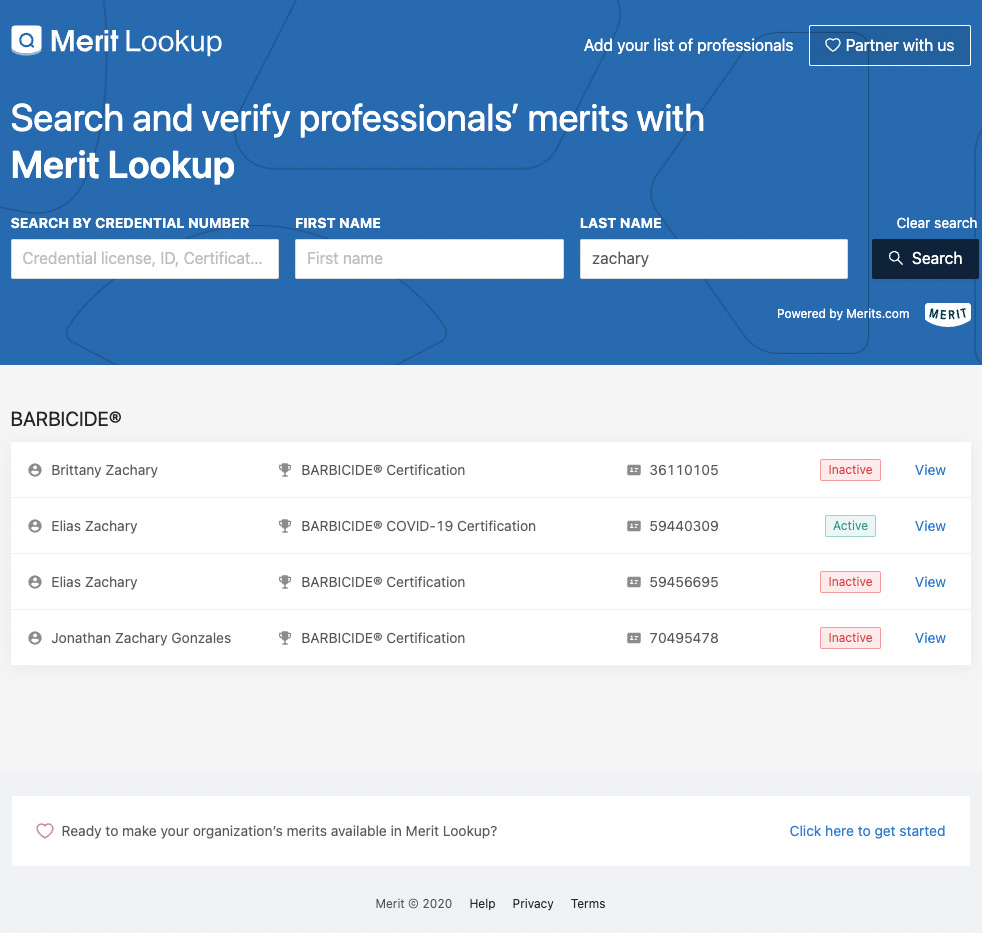Click the BARBICIDE® section heading
Viewport: 982px width, 933px height.
(x=66, y=419)
